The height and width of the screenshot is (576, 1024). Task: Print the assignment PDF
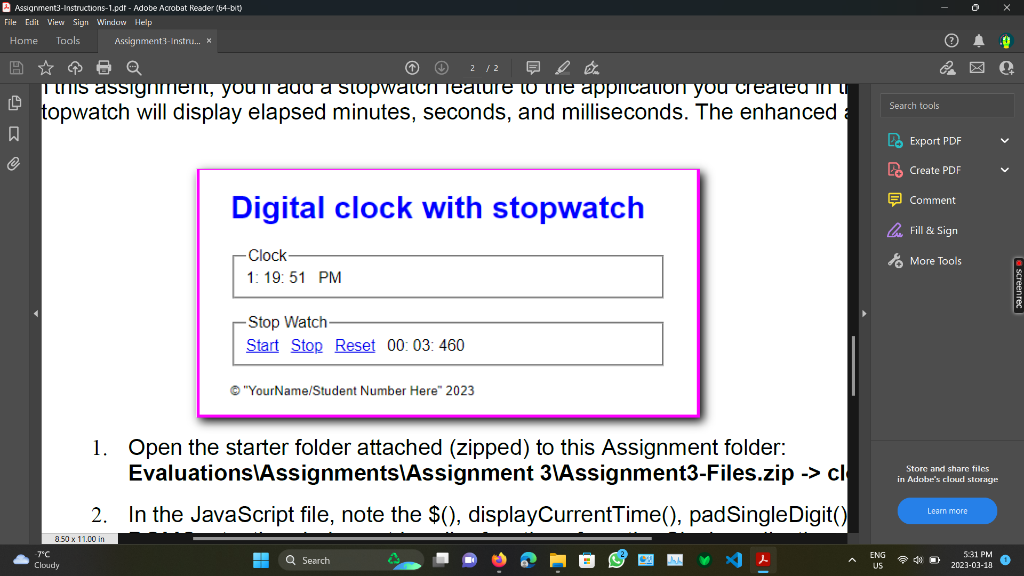pos(104,67)
